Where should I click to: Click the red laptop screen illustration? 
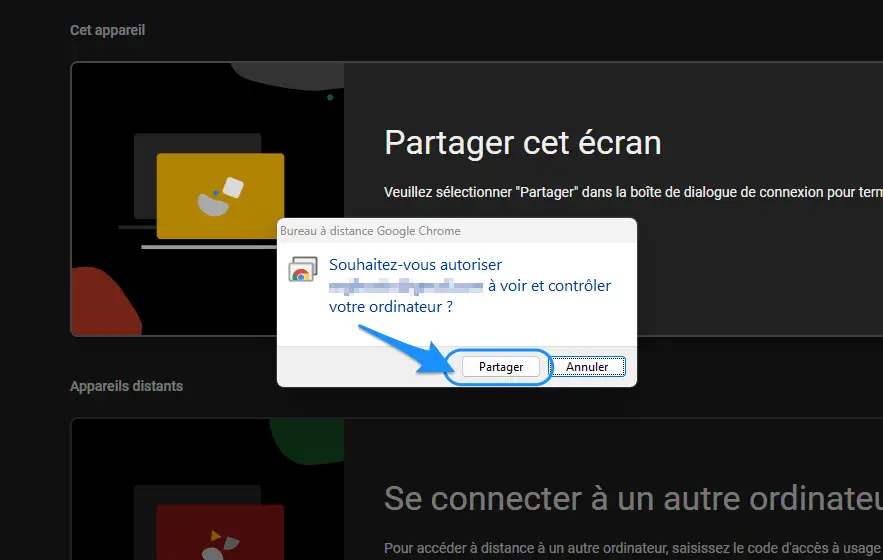pos(220,532)
